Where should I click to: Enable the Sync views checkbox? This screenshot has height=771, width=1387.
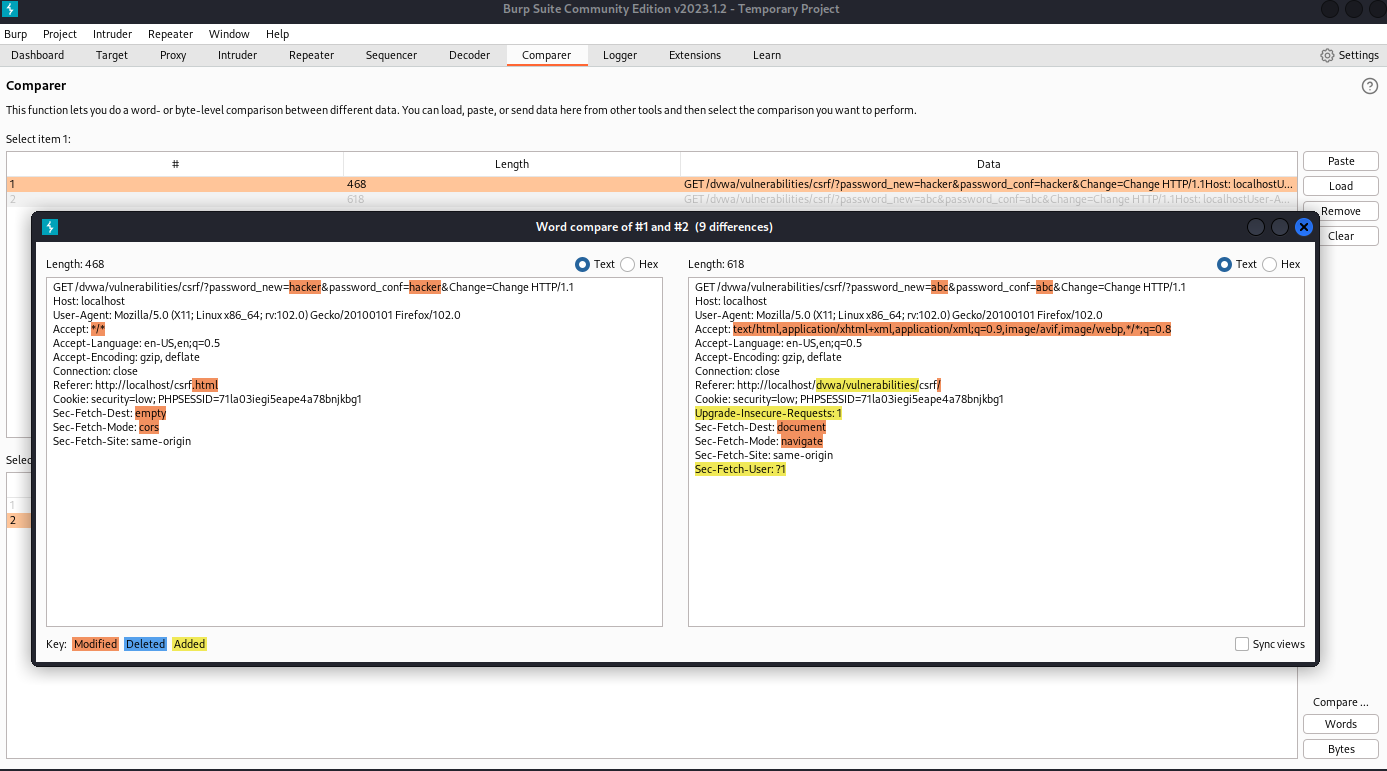click(1242, 644)
